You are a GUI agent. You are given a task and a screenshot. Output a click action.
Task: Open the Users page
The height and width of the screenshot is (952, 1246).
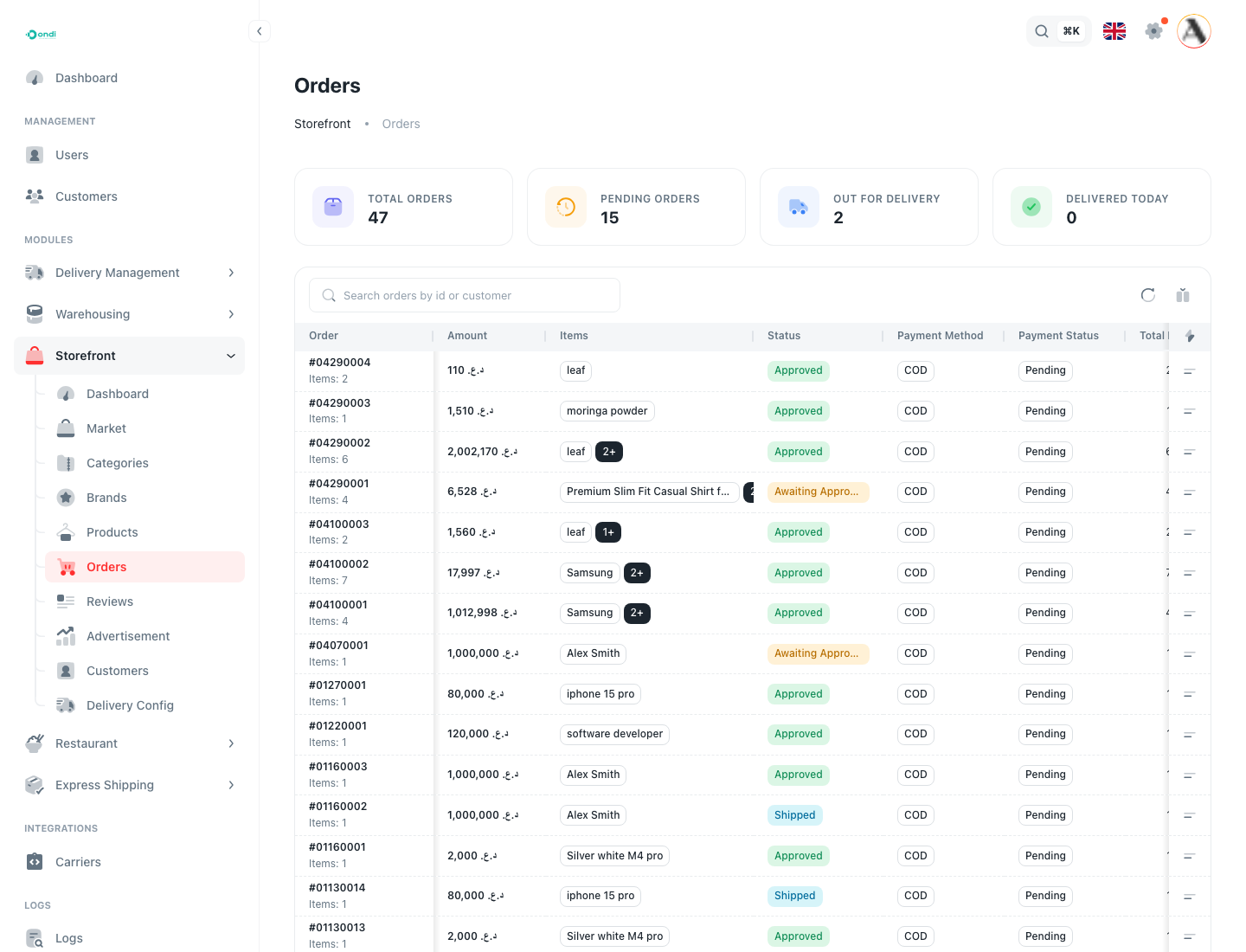point(129,155)
